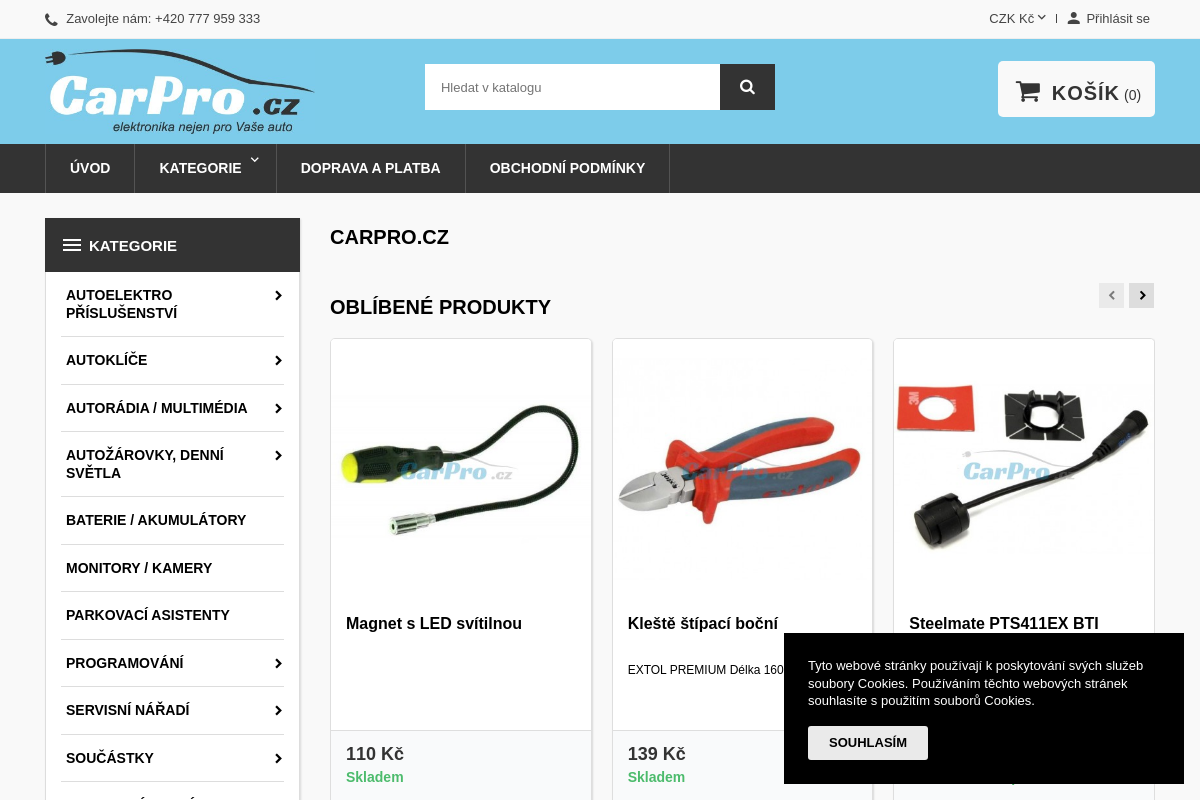
Task: Navigate to Úvod home tab
Action: pyautogui.click(x=90, y=168)
